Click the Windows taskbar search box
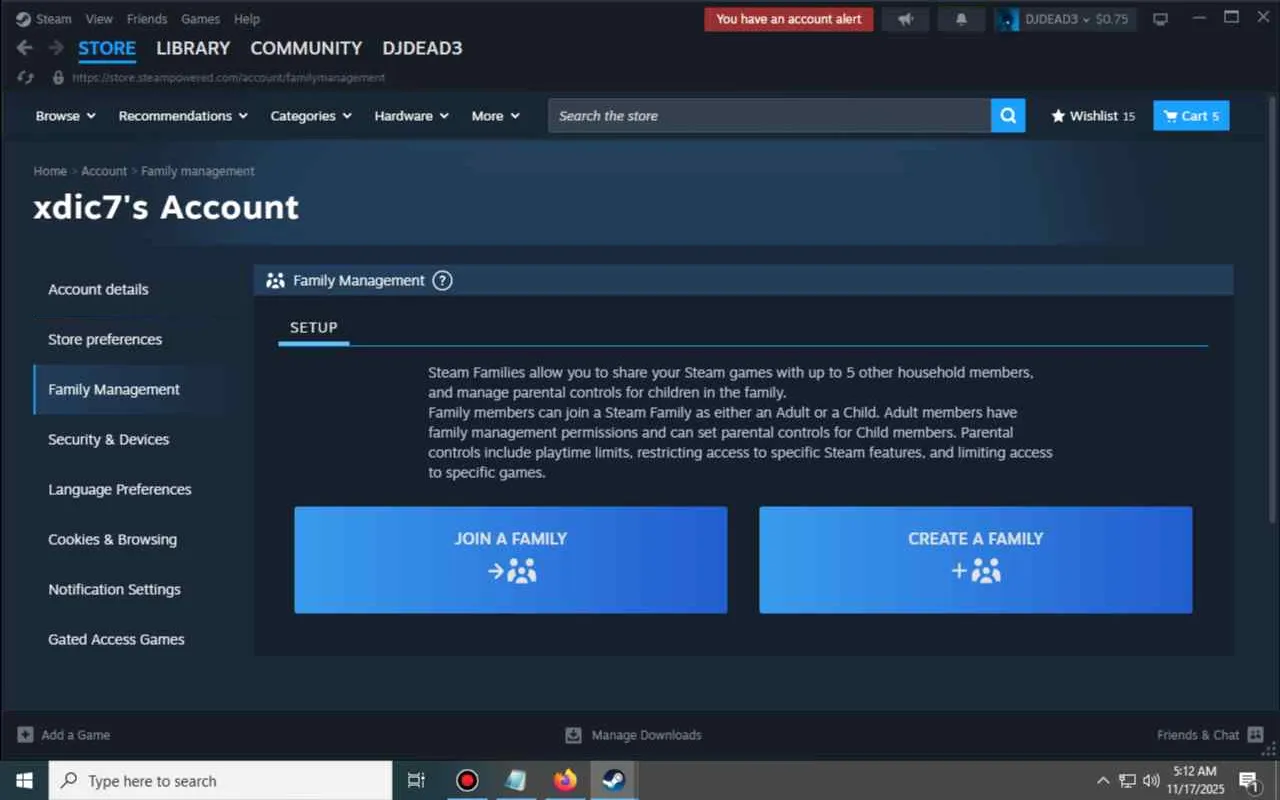 click(x=220, y=781)
